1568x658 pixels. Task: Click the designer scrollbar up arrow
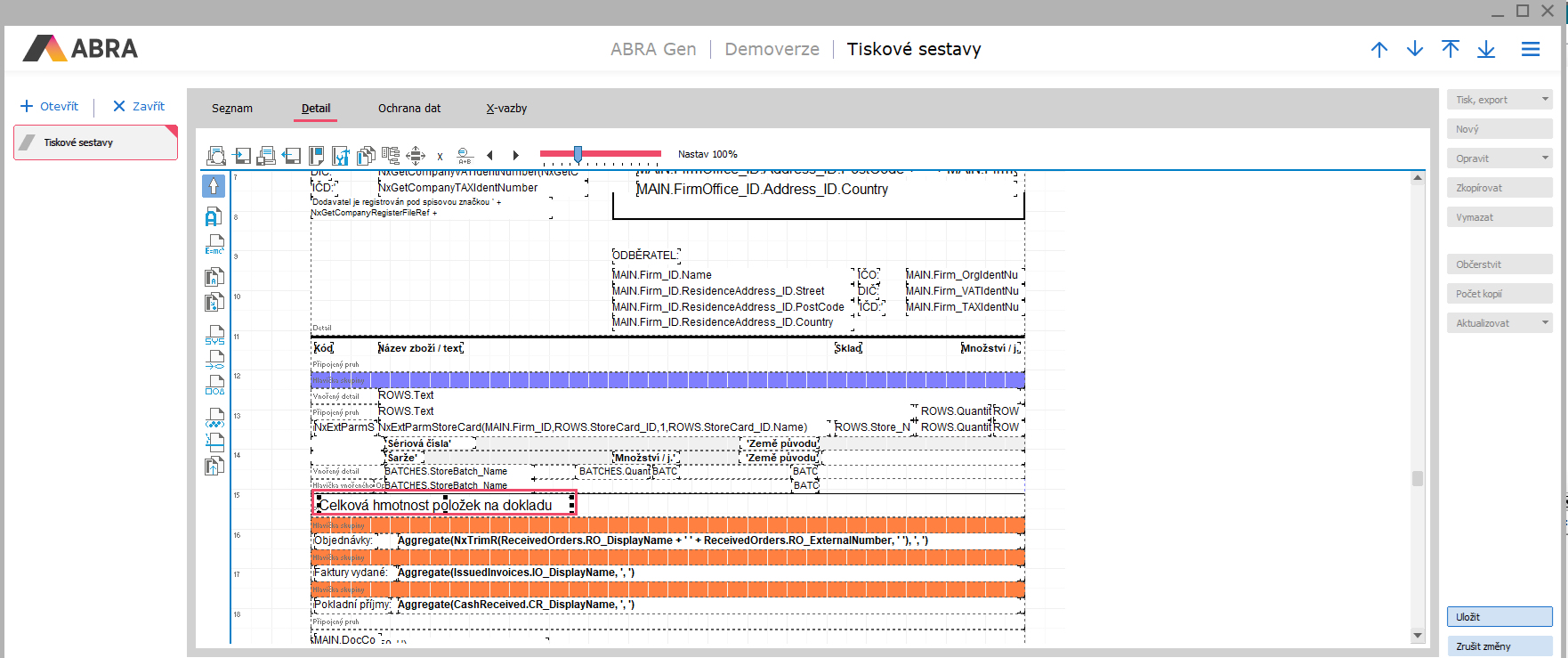[x=1418, y=178]
